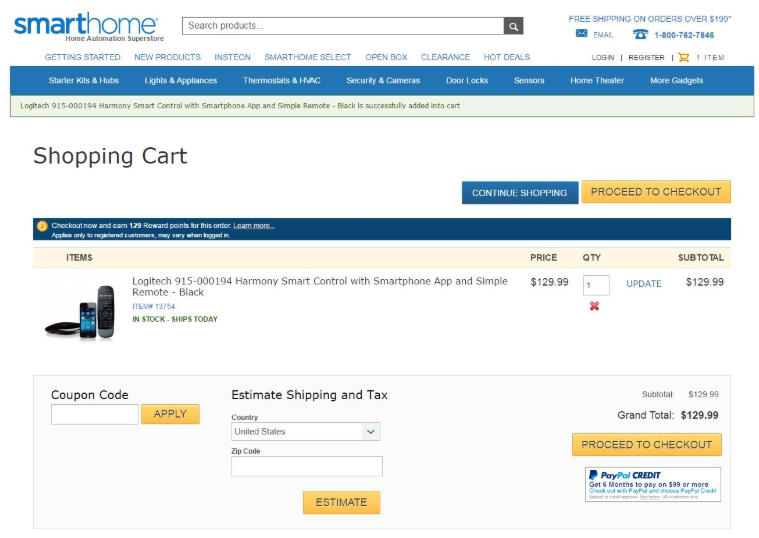This screenshot has height=538, width=759.
Task: Open the Thermostats & HVAC menu
Action: [x=282, y=81]
